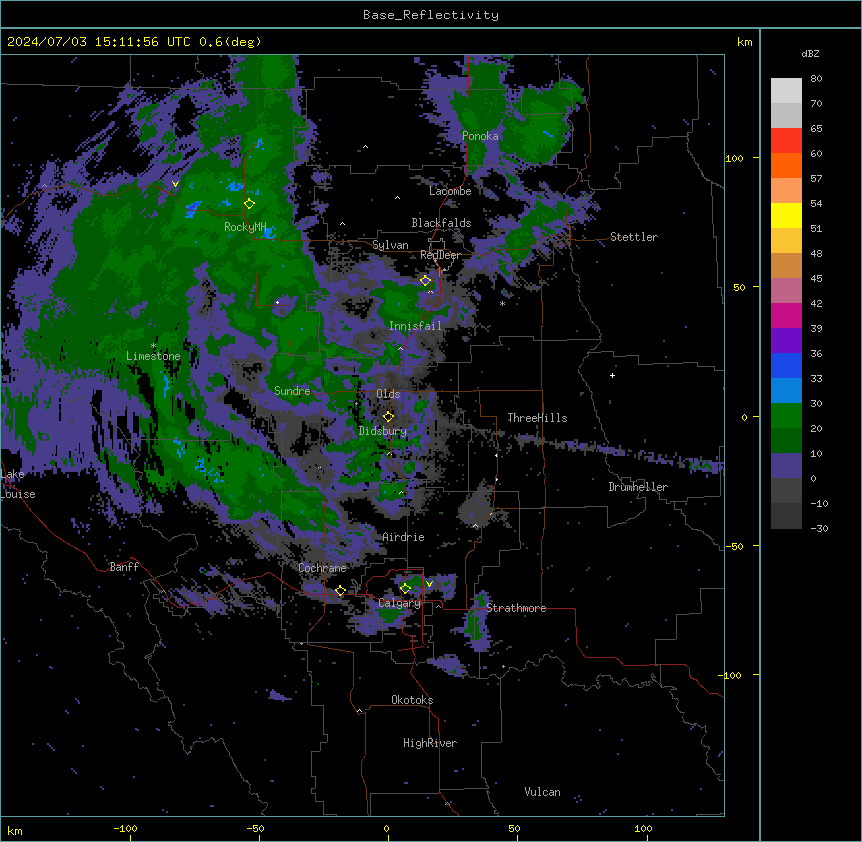Click the ThreeHills label
Screen dimensions: 862x842
click(537, 418)
